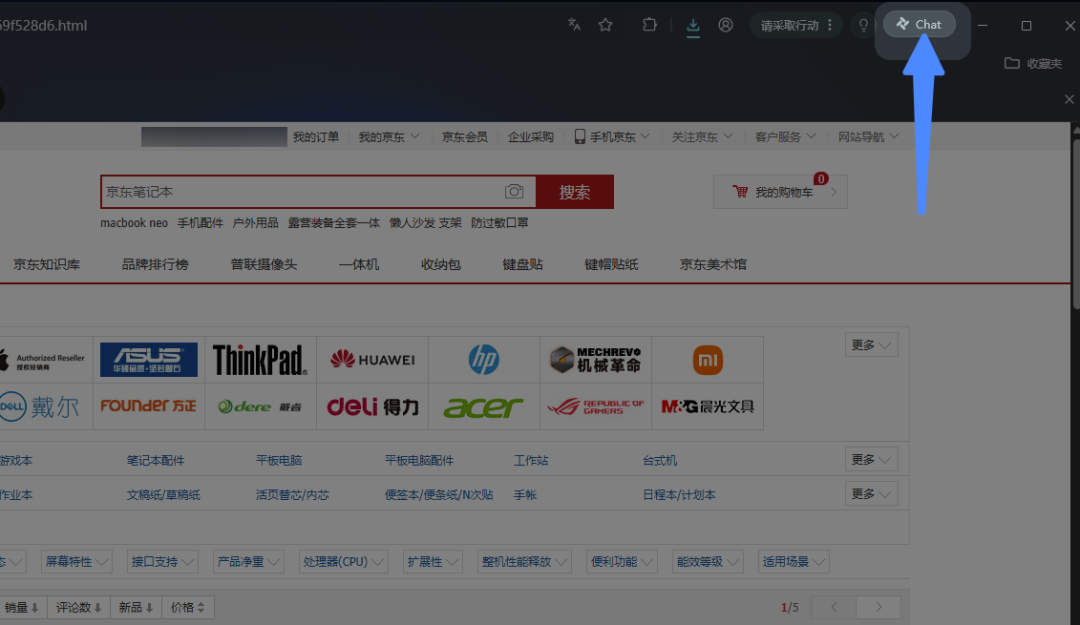Sort results by 销量
Screen dimensions: 1080x625
click(x=21, y=607)
